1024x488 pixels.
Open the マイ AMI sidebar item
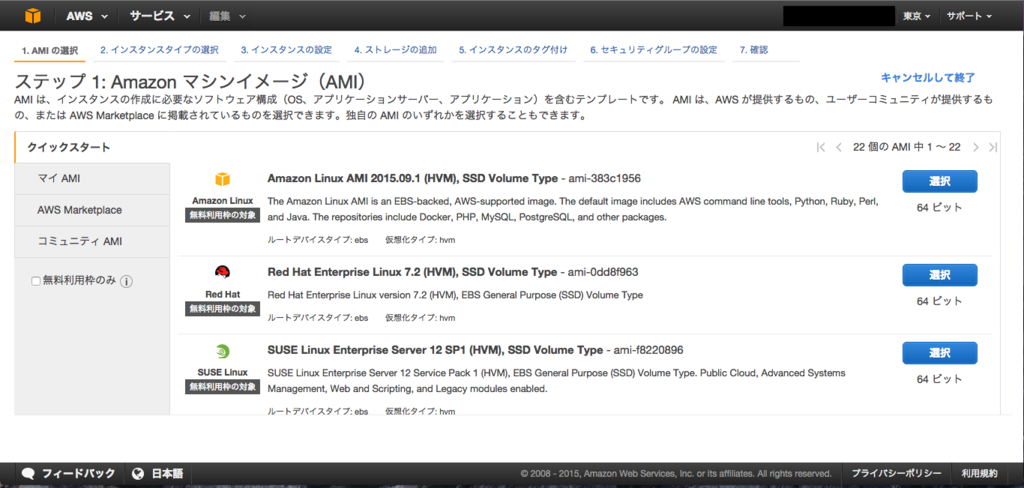(92, 179)
